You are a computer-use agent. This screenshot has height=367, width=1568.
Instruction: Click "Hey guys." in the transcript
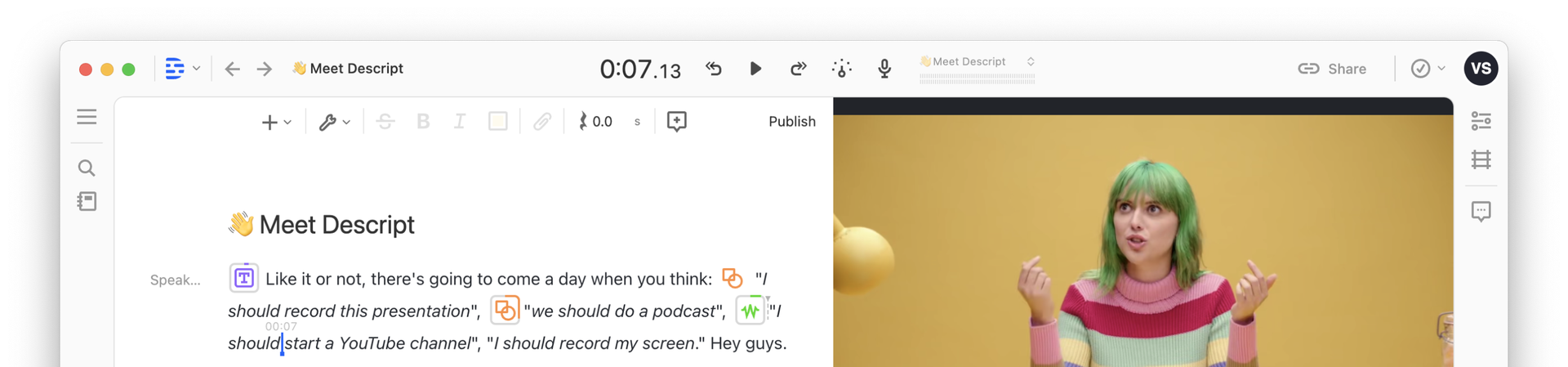point(748,343)
